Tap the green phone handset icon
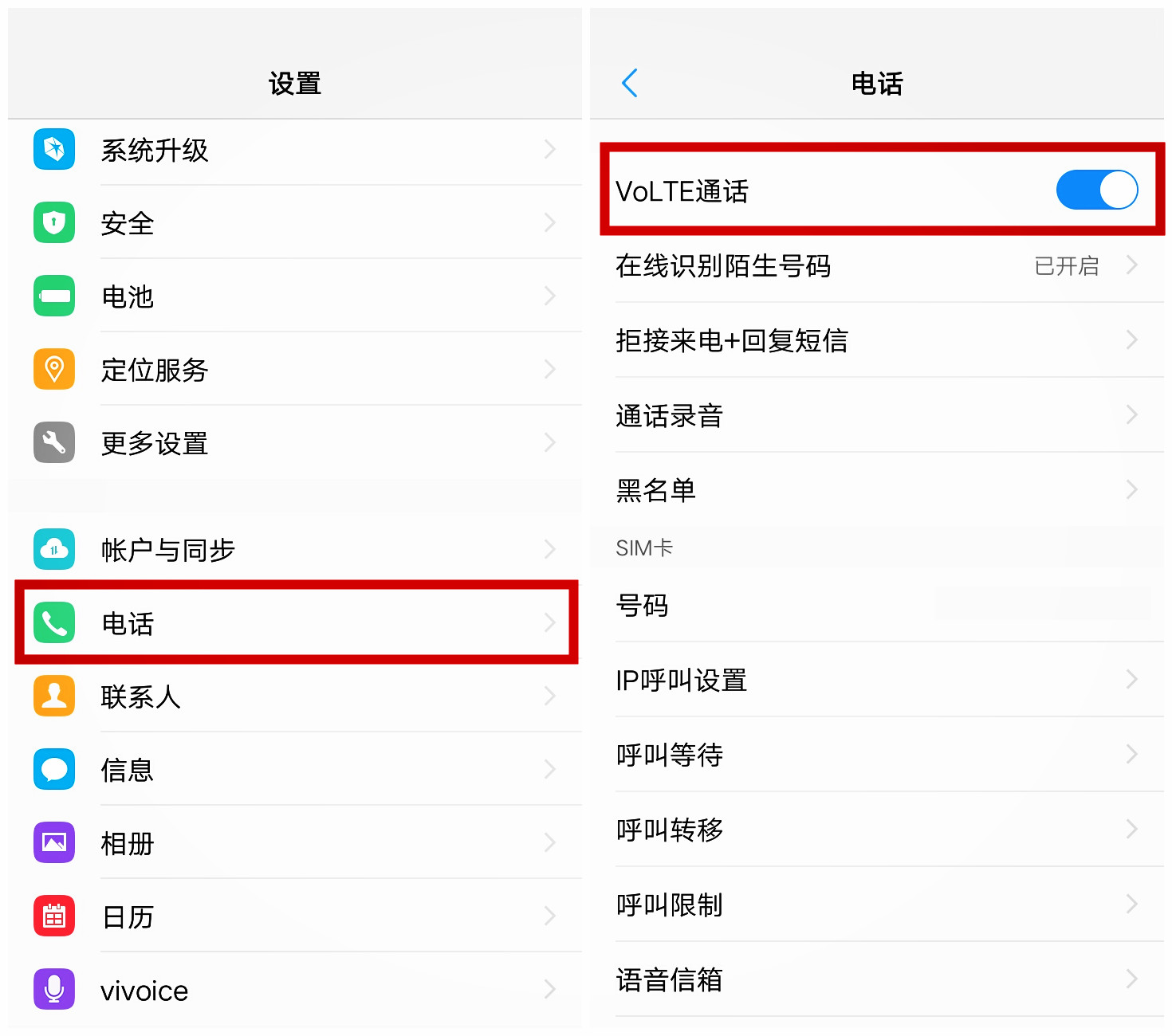1172x1036 pixels. coord(54,622)
